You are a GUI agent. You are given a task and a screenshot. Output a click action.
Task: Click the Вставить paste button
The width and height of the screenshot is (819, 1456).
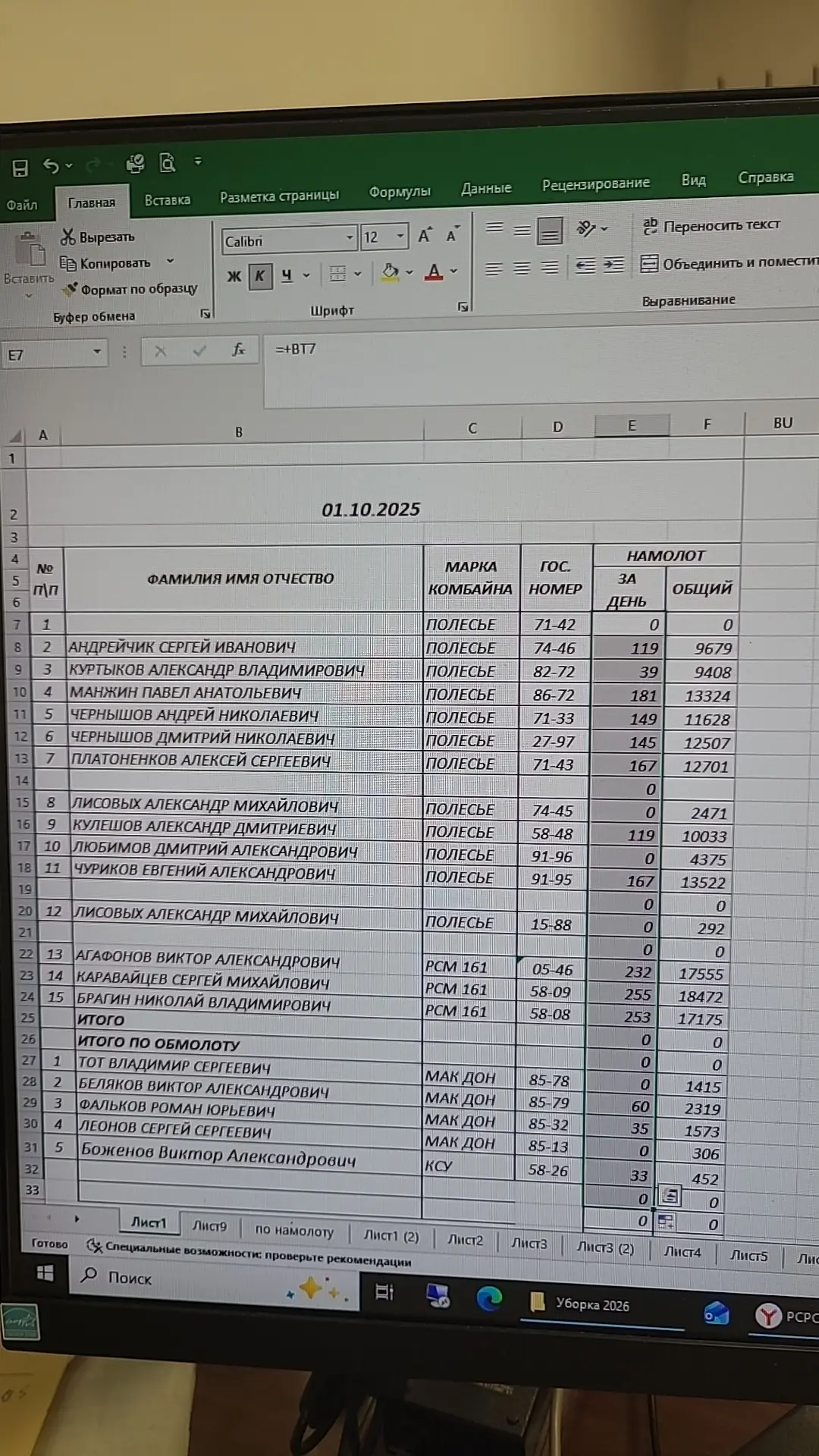(x=28, y=265)
